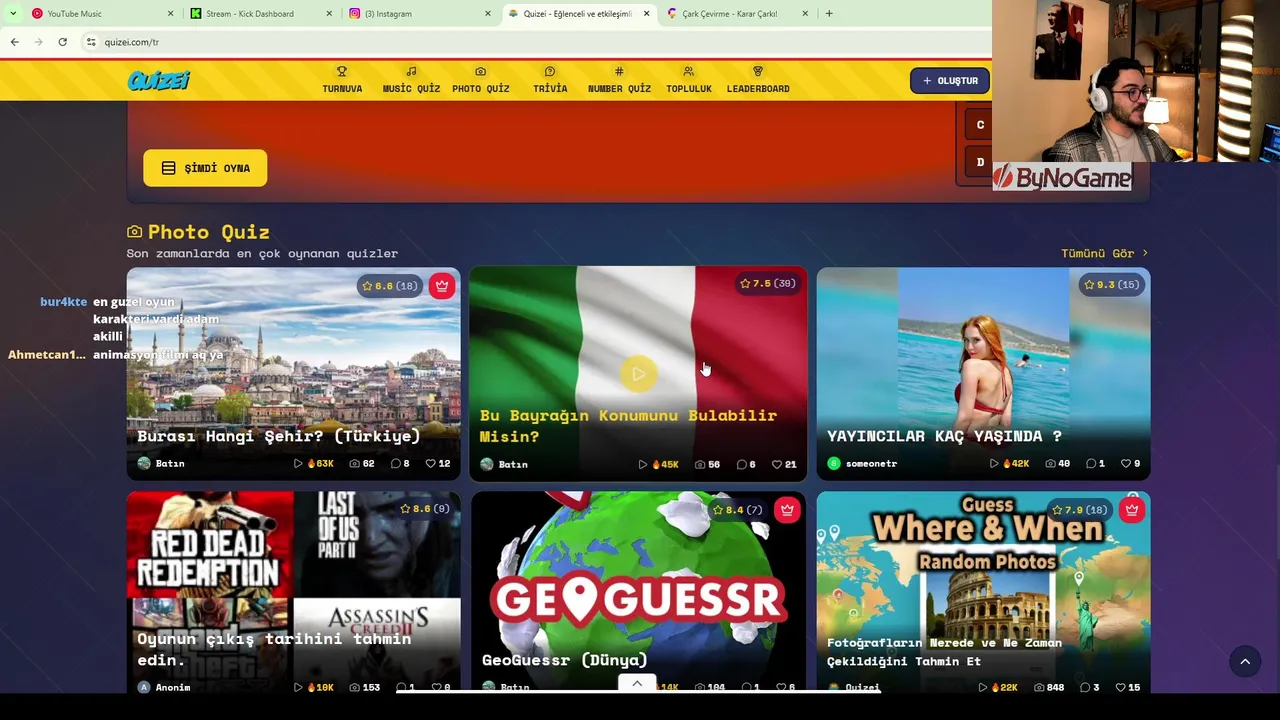This screenshot has height=720, width=1280.
Task: Switch to Stream - Kick Dashboard tab
Action: 260,14
